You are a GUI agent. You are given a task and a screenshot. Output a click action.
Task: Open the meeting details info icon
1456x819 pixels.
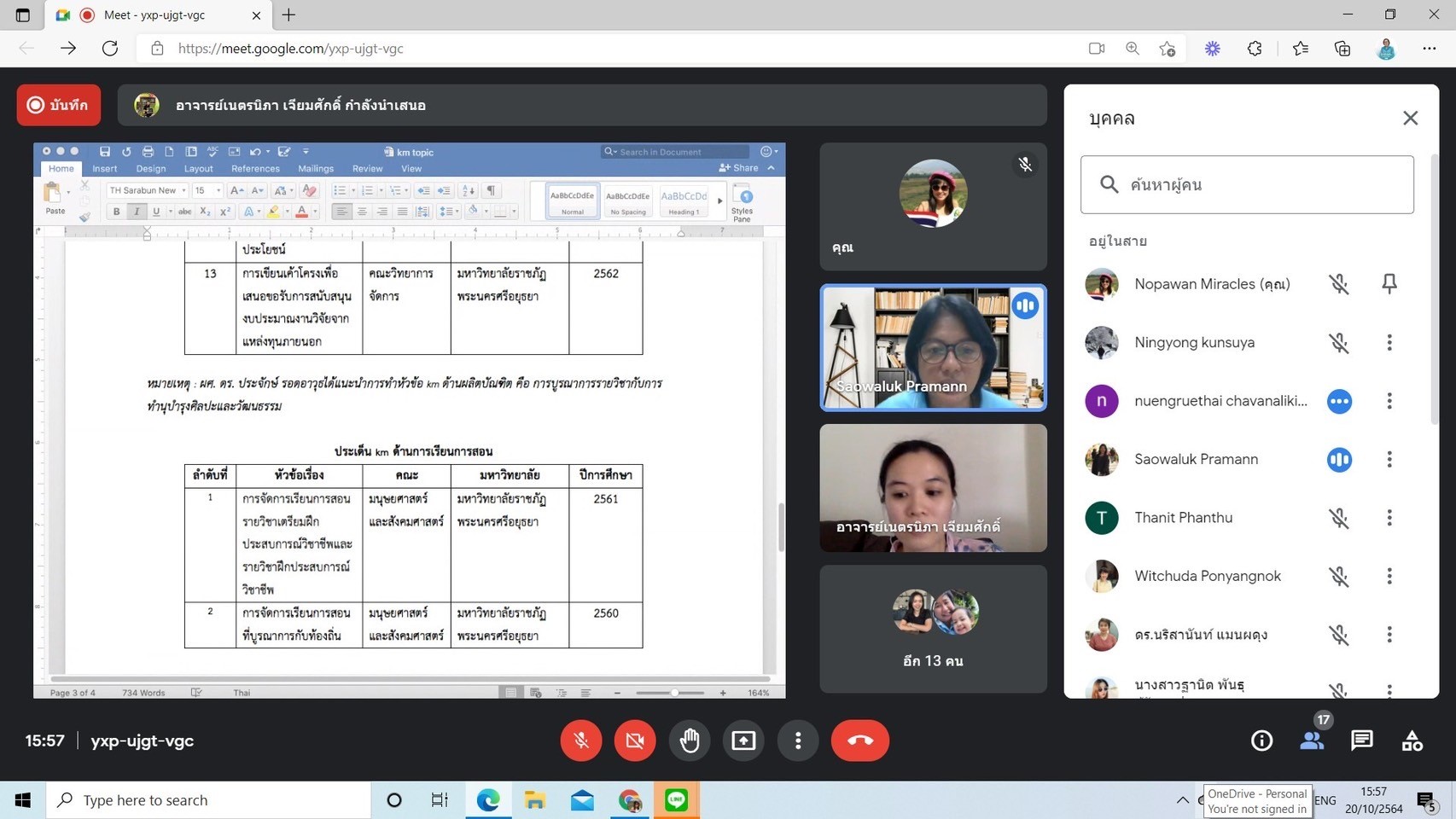[1261, 741]
